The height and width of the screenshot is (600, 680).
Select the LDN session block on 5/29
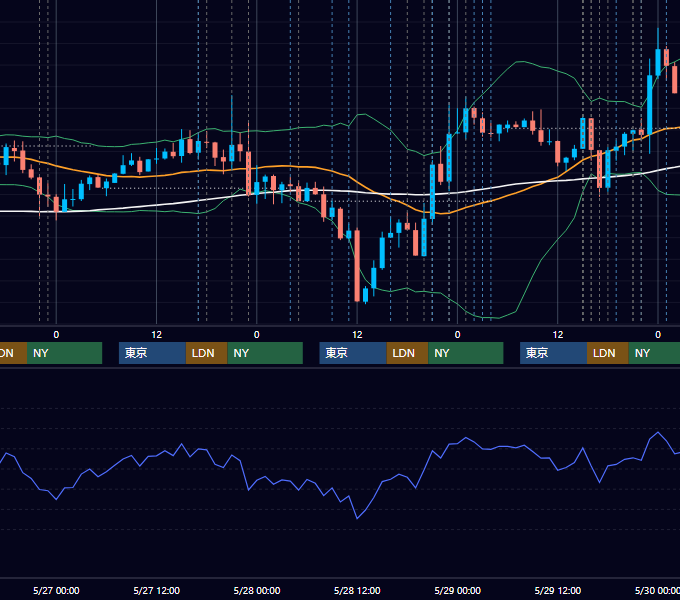pyautogui.click(x=608, y=353)
